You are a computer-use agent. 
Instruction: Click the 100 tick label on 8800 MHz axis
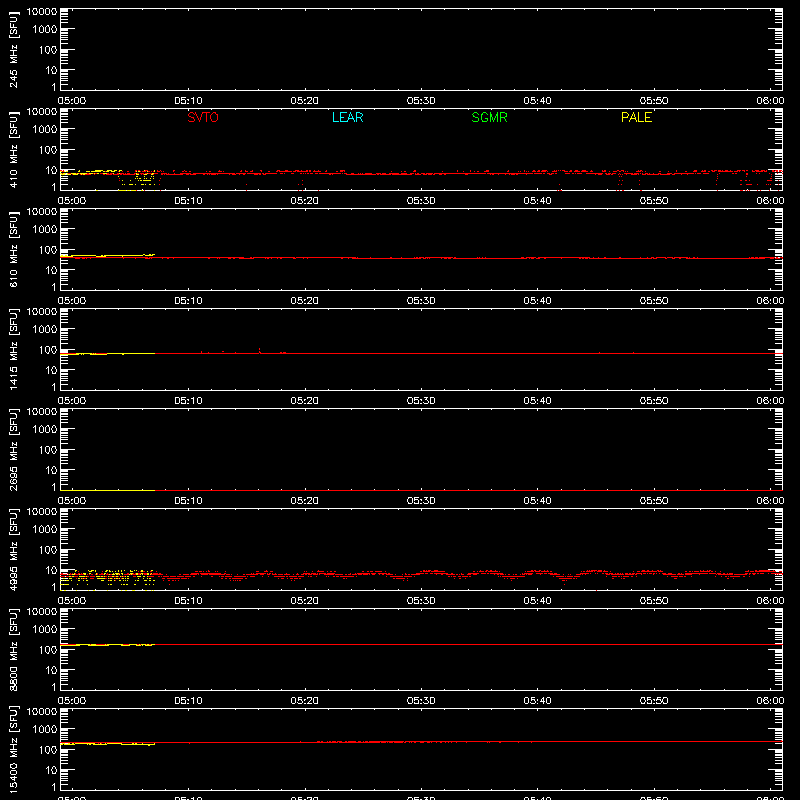tap(48, 650)
